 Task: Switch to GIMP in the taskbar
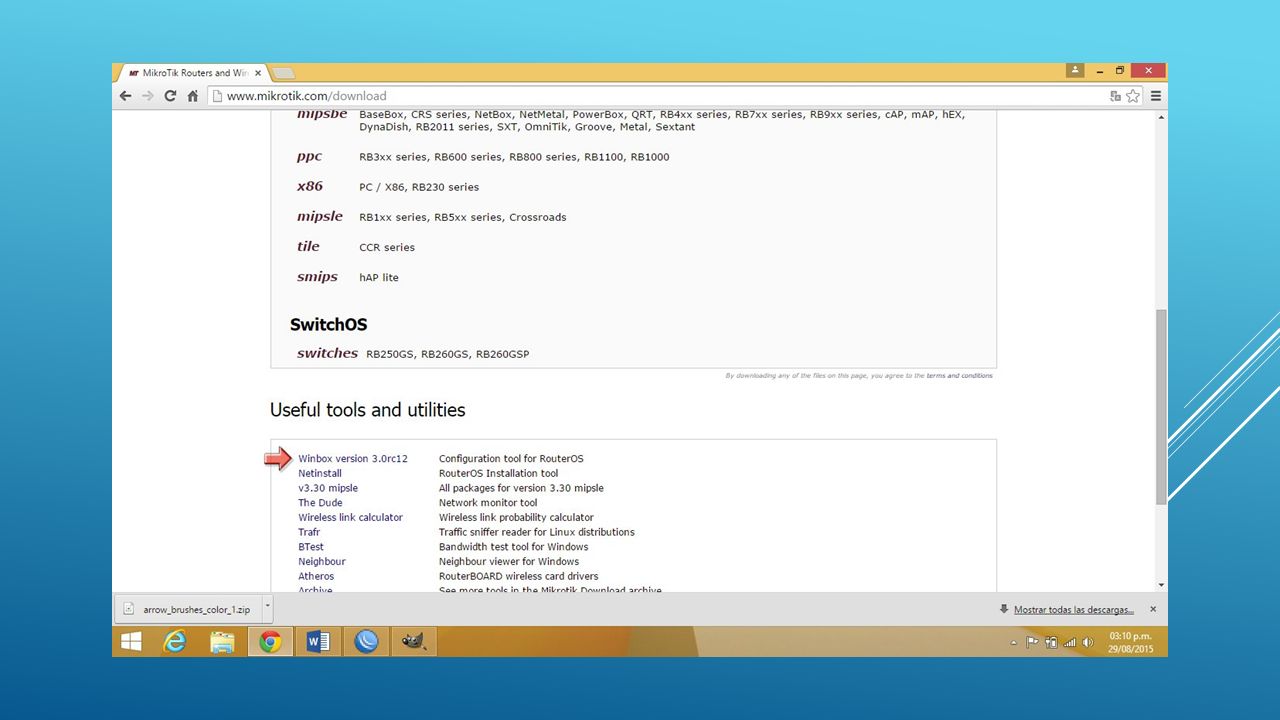tap(413, 642)
